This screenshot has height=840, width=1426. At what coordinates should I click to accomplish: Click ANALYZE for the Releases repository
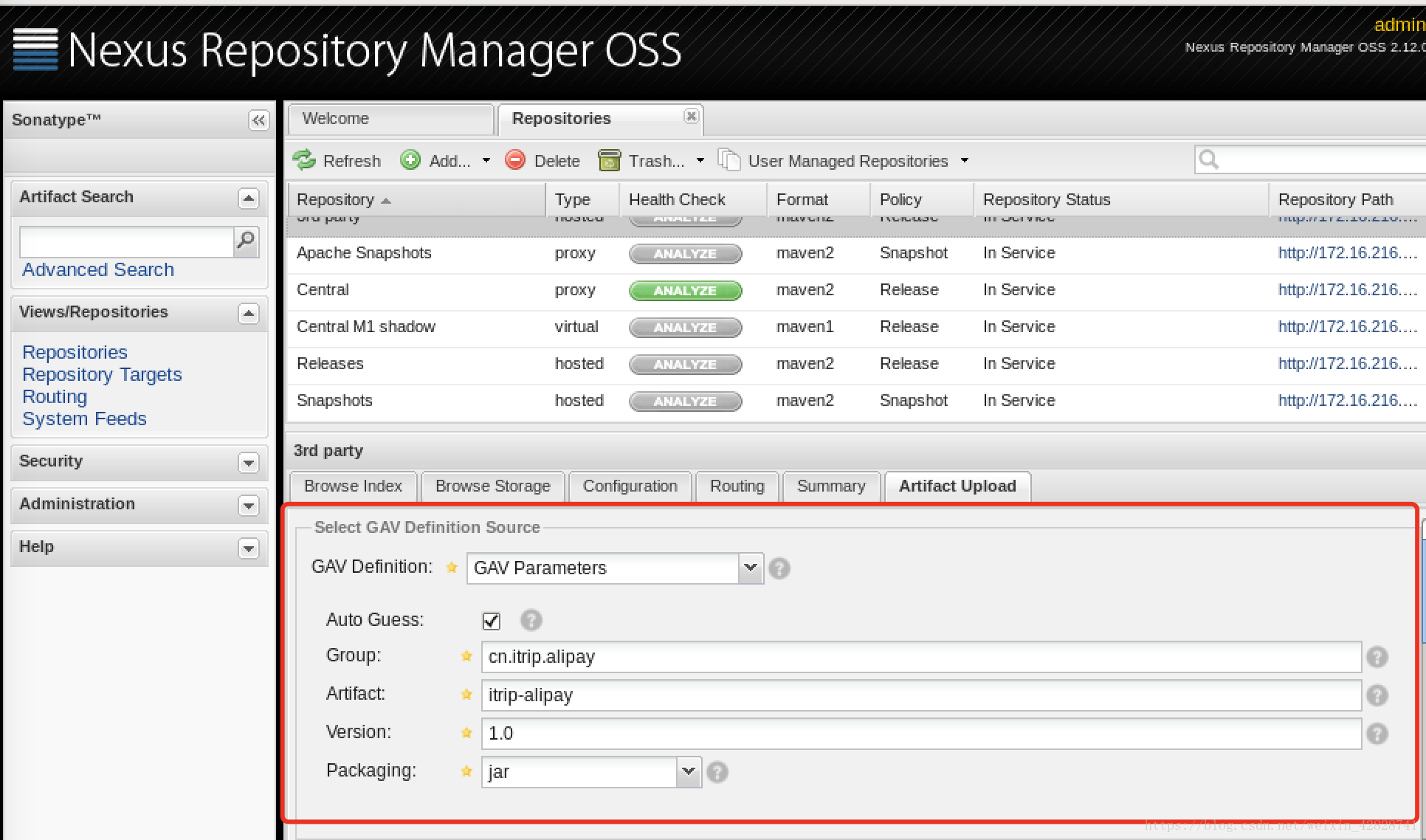point(685,364)
